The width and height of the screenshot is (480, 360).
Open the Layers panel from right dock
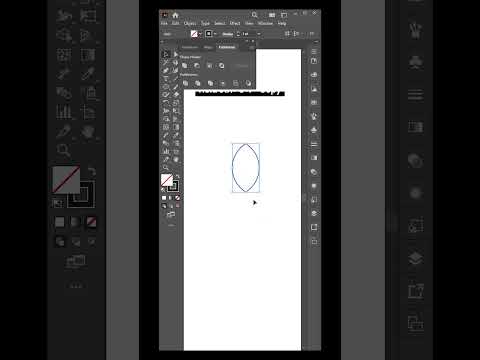[x=314, y=213]
